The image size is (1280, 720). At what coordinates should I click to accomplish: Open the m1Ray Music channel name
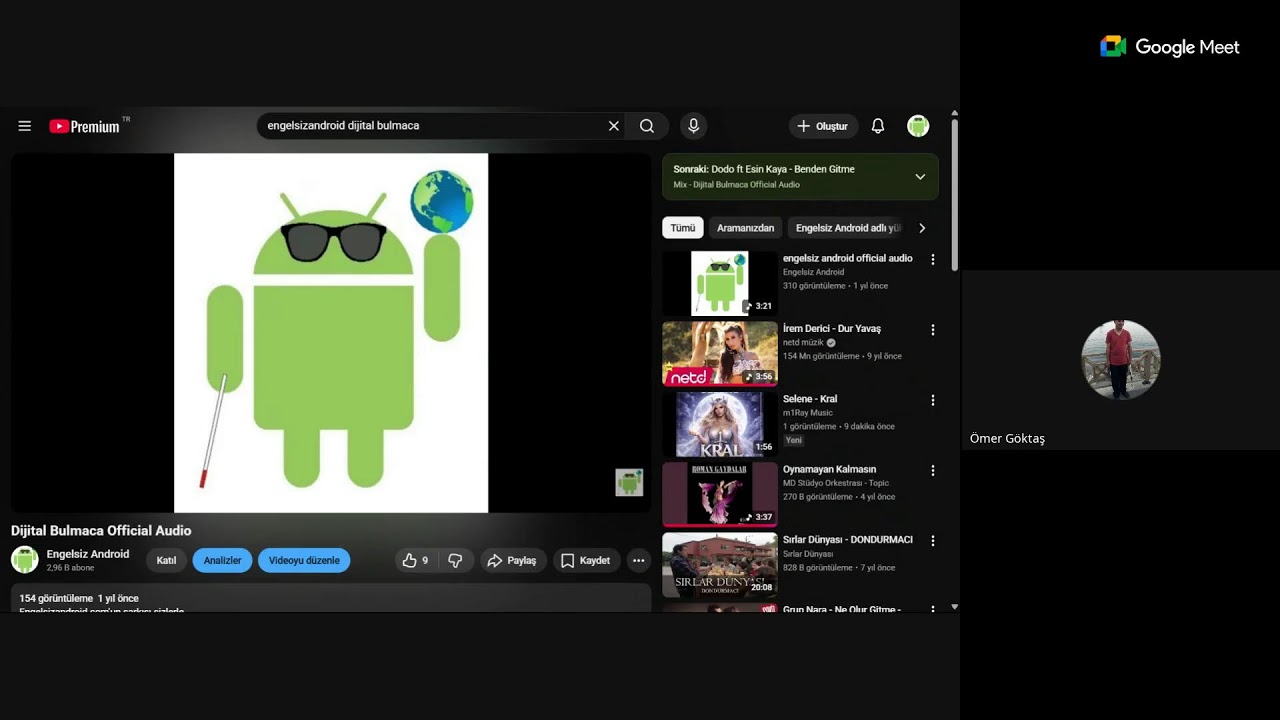coord(808,412)
